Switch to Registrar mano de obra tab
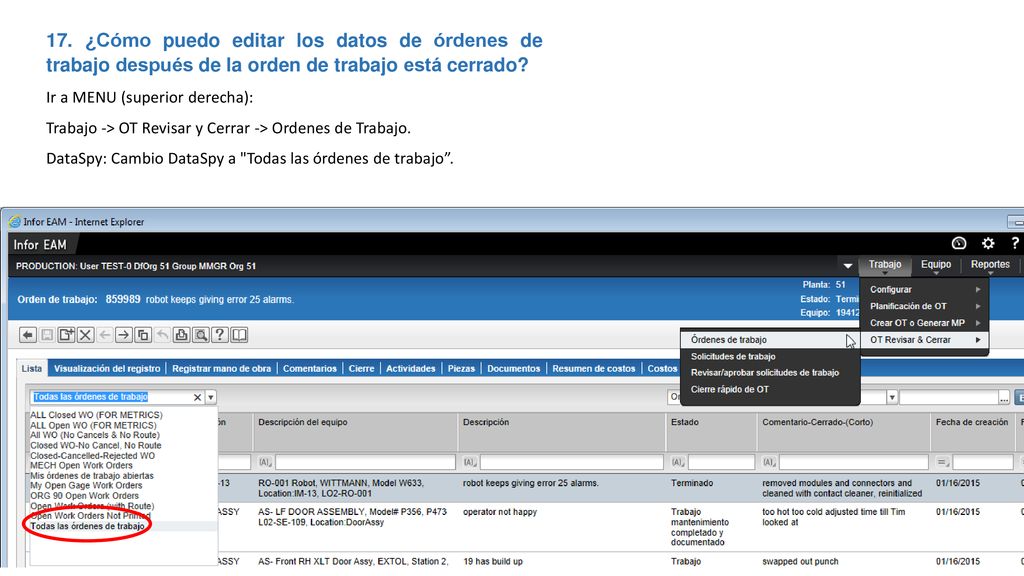This screenshot has width=1024, height=576. coord(221,369)
